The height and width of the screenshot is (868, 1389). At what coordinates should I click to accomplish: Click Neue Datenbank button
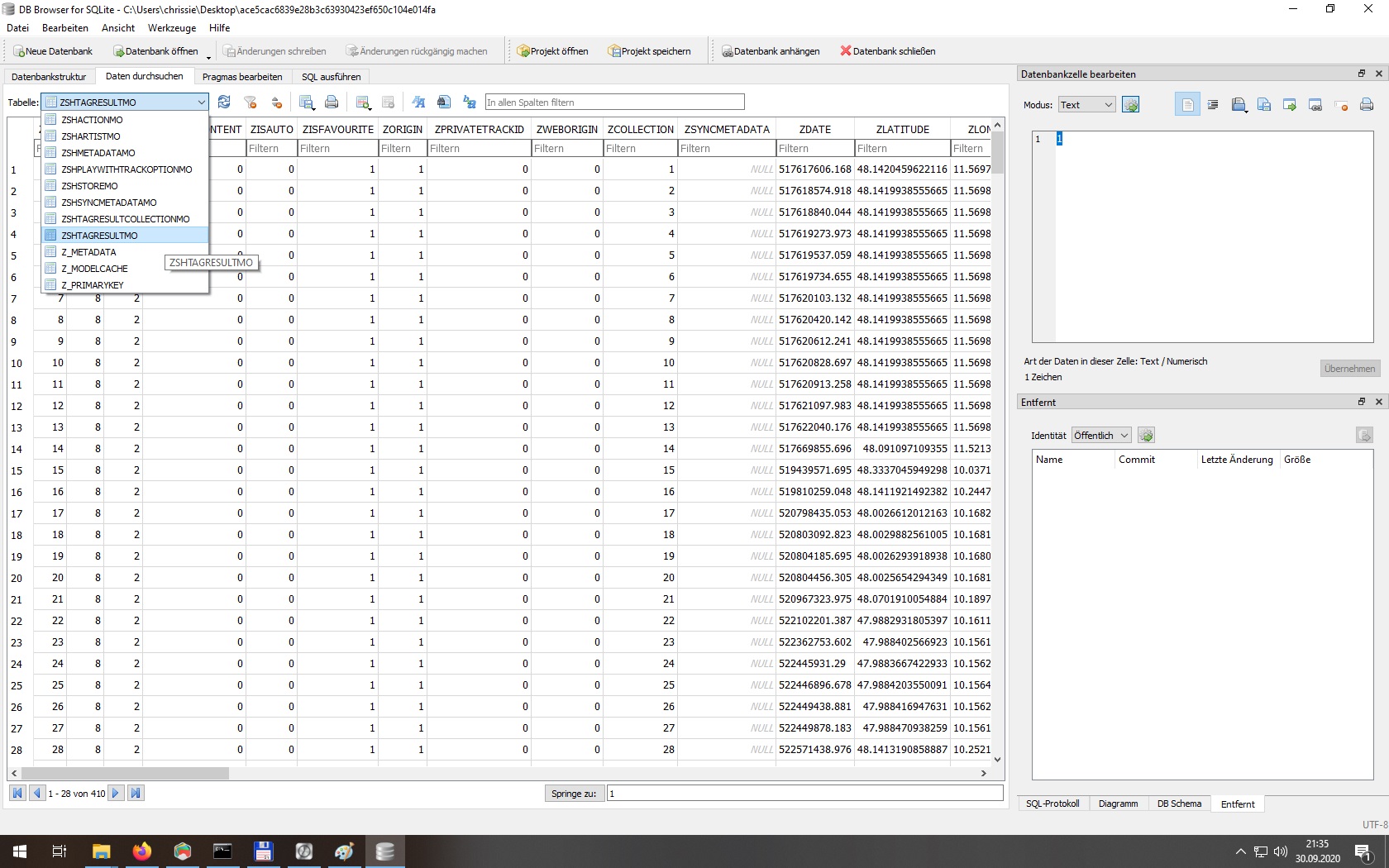(x=53, y=51)
